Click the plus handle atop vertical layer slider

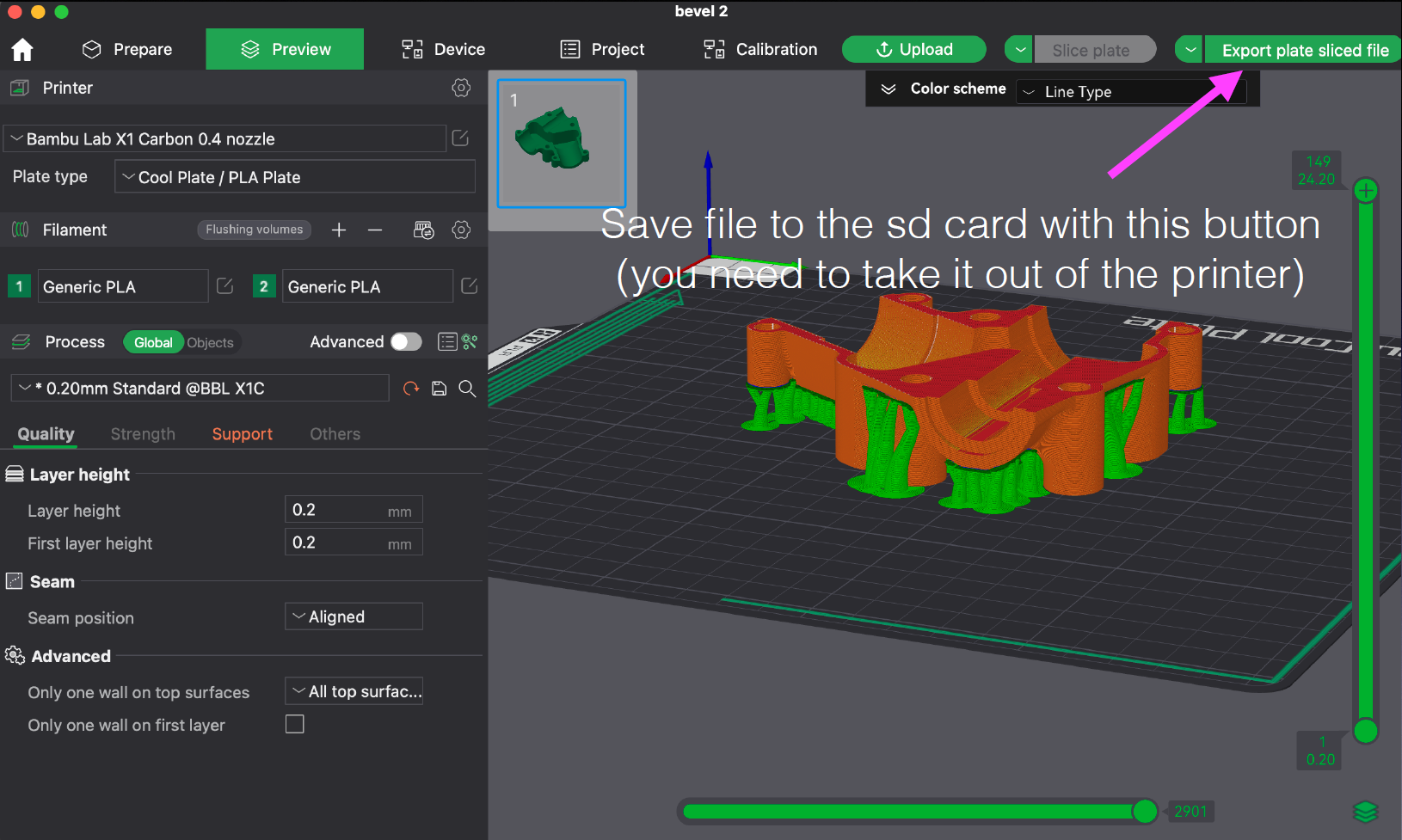pos(1366,191)
